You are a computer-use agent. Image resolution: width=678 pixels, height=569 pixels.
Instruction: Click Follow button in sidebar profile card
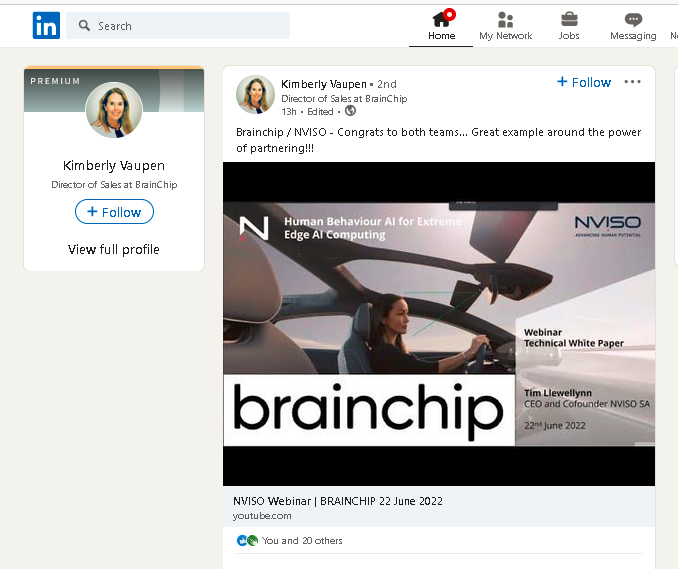tap(114, 212)
